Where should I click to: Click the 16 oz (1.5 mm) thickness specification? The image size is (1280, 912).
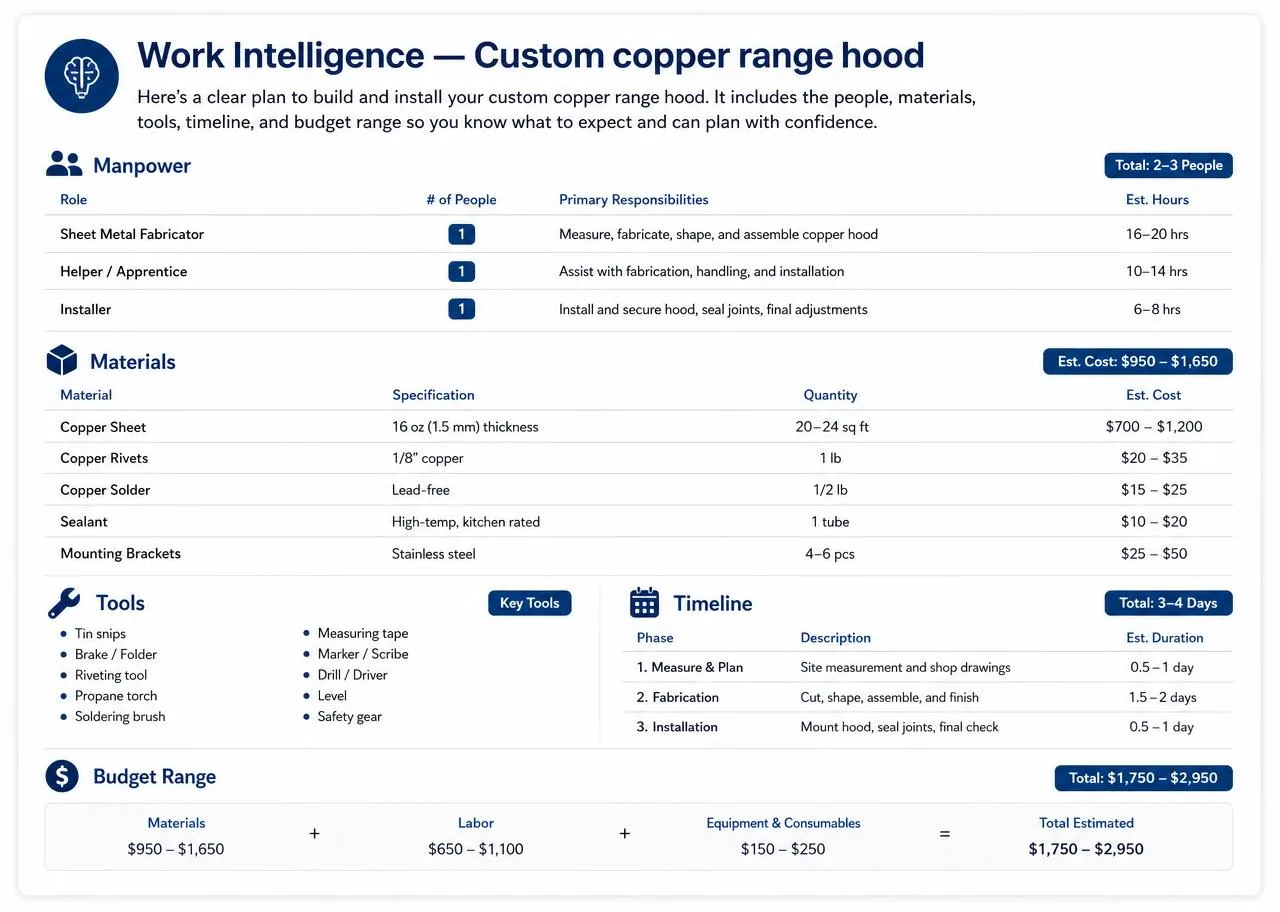(x=465, y=427)
